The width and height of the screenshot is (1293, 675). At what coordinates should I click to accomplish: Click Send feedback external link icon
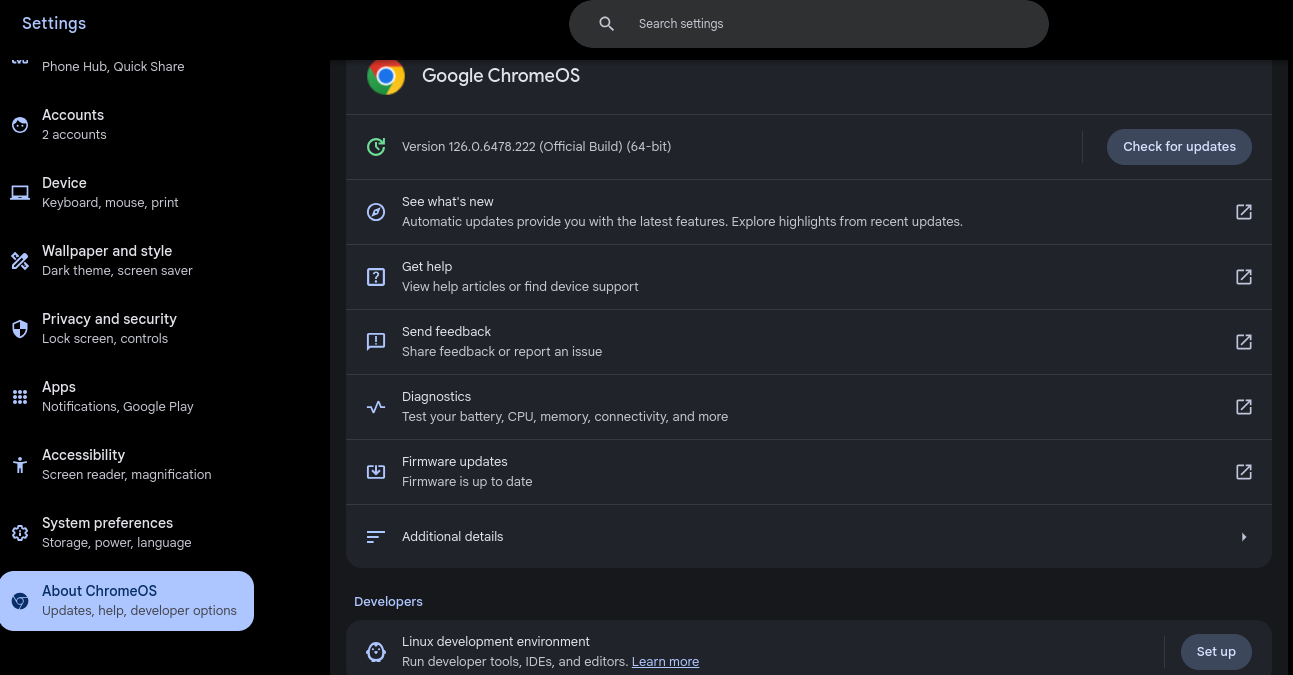point(1244,342)
